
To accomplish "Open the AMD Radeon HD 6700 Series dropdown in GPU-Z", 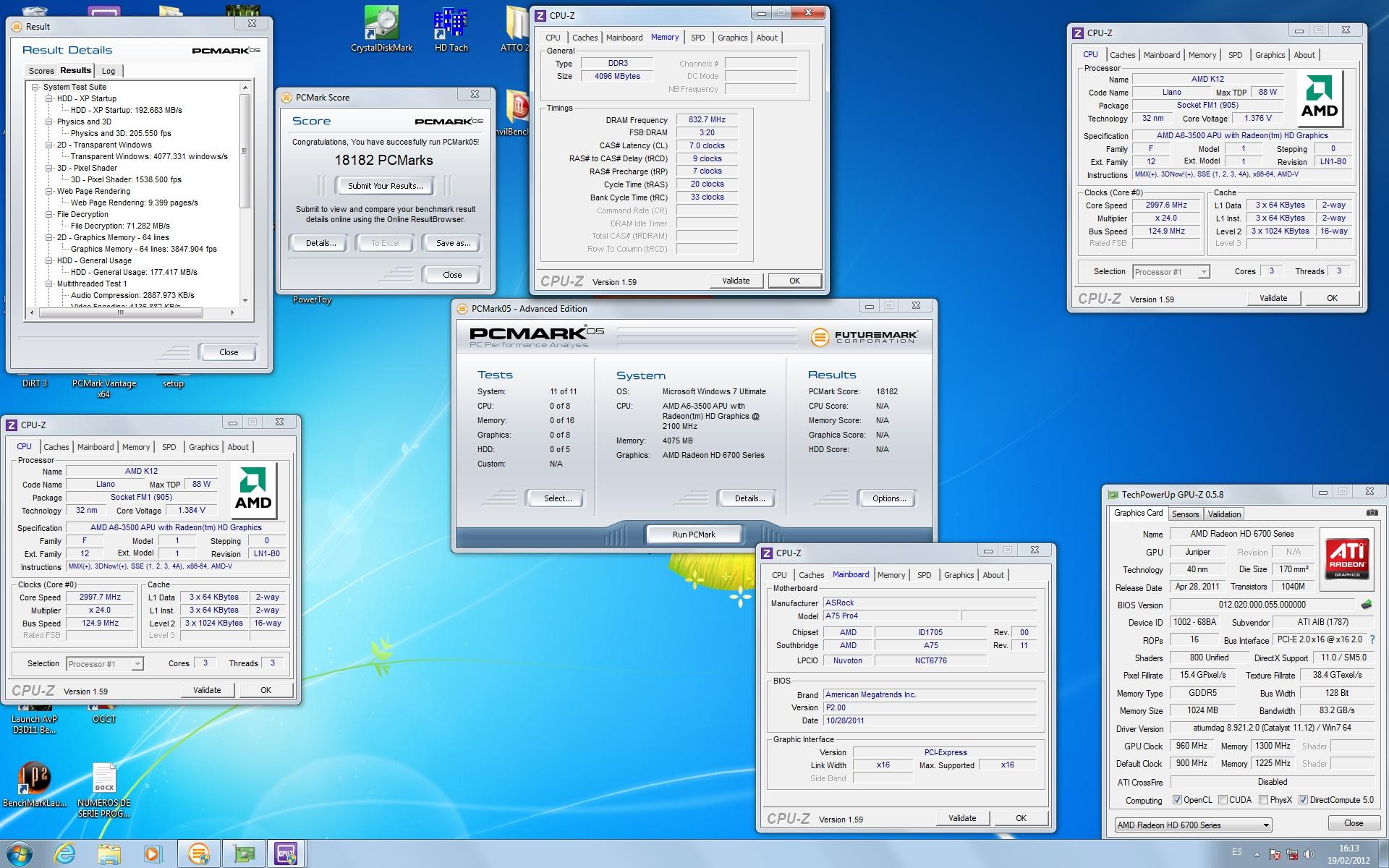I will pos(1192,825).
